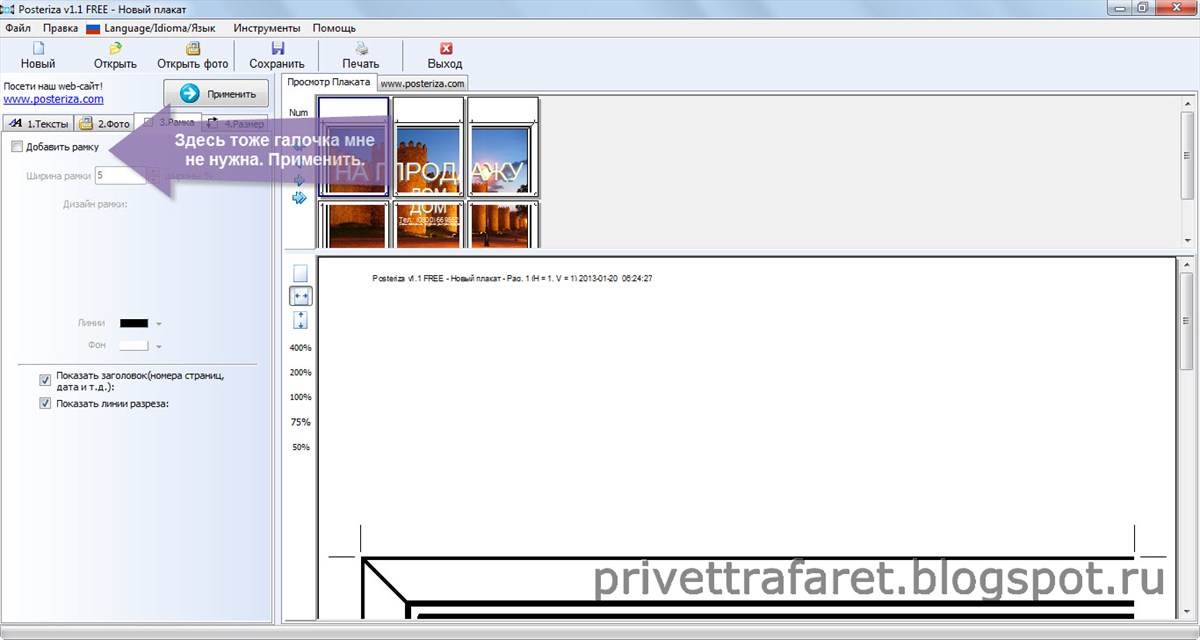Uncheck Показать линии разреза option
The image size is (1200, 640).
[x=45, y=404]
